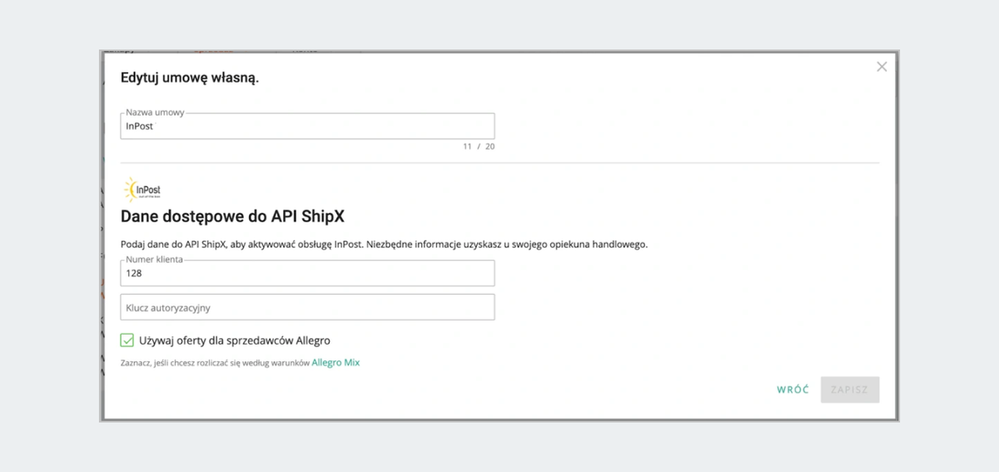Click the 'Edytuj umowę własną.' dialog title
The width and height of the screenshot is (999, 472).
pos(190,78)
